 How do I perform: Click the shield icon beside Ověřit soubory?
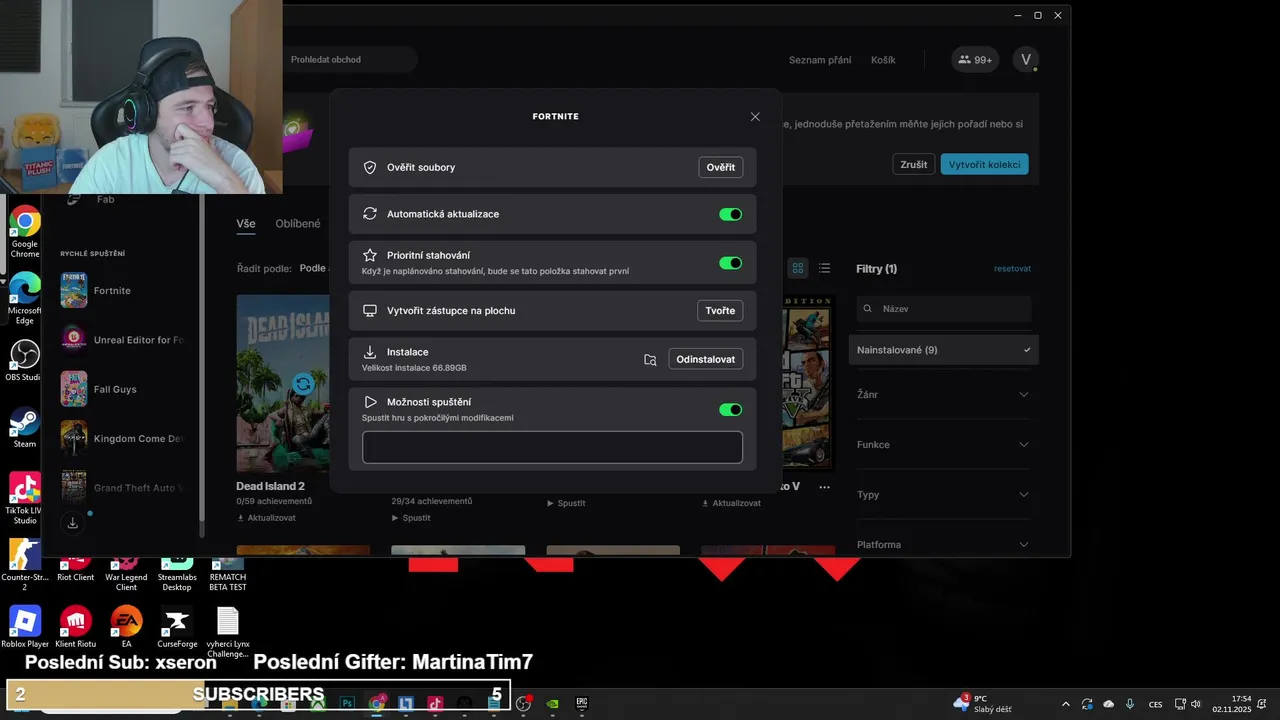[x=370, y=167]
